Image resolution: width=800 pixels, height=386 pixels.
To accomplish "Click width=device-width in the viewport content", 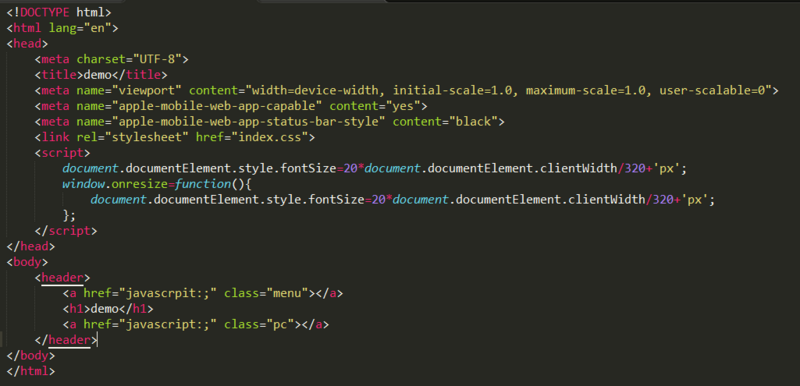I will click(x=316, y=91).
